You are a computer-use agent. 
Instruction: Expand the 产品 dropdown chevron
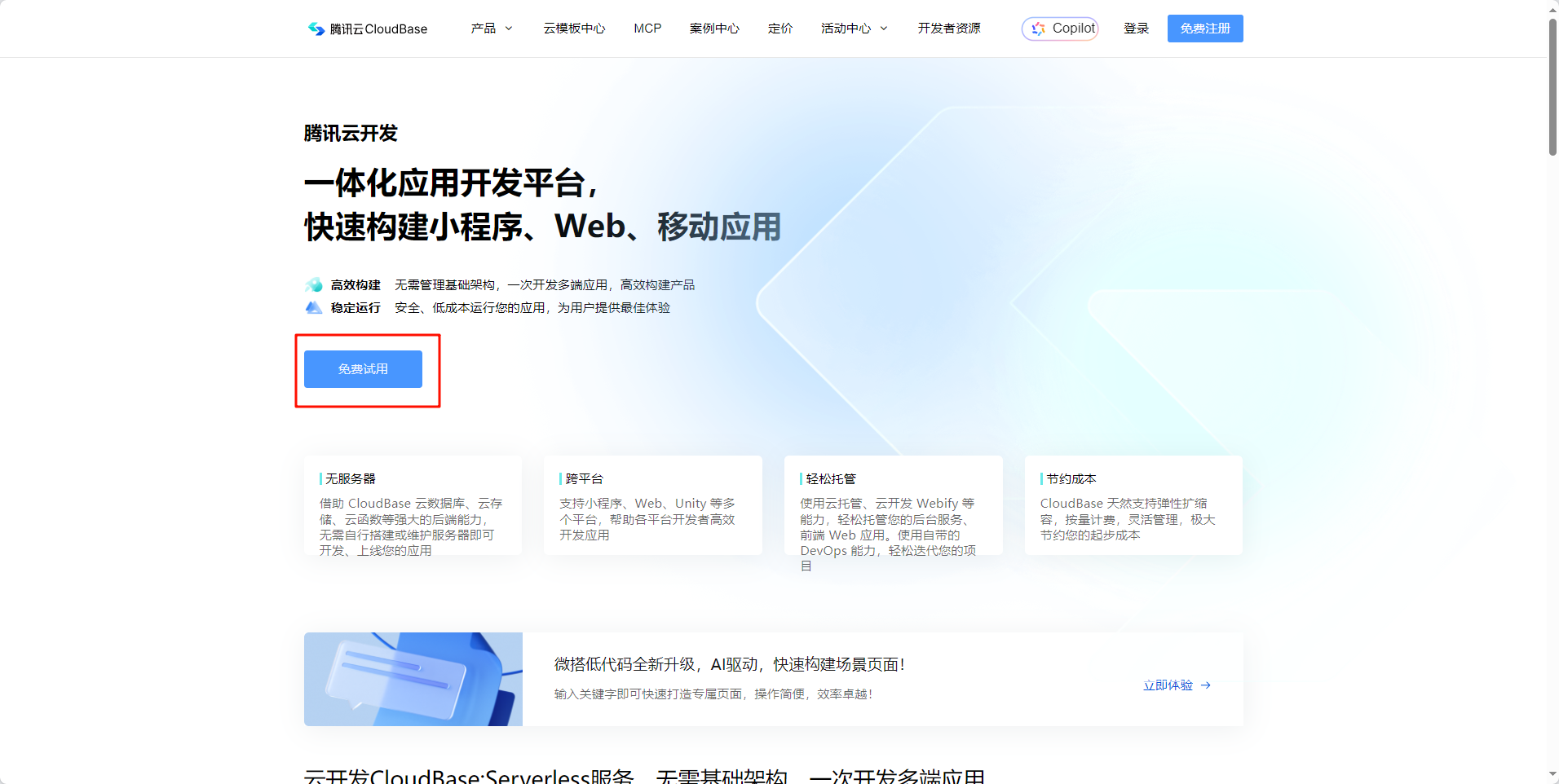[x=509, y=29]
